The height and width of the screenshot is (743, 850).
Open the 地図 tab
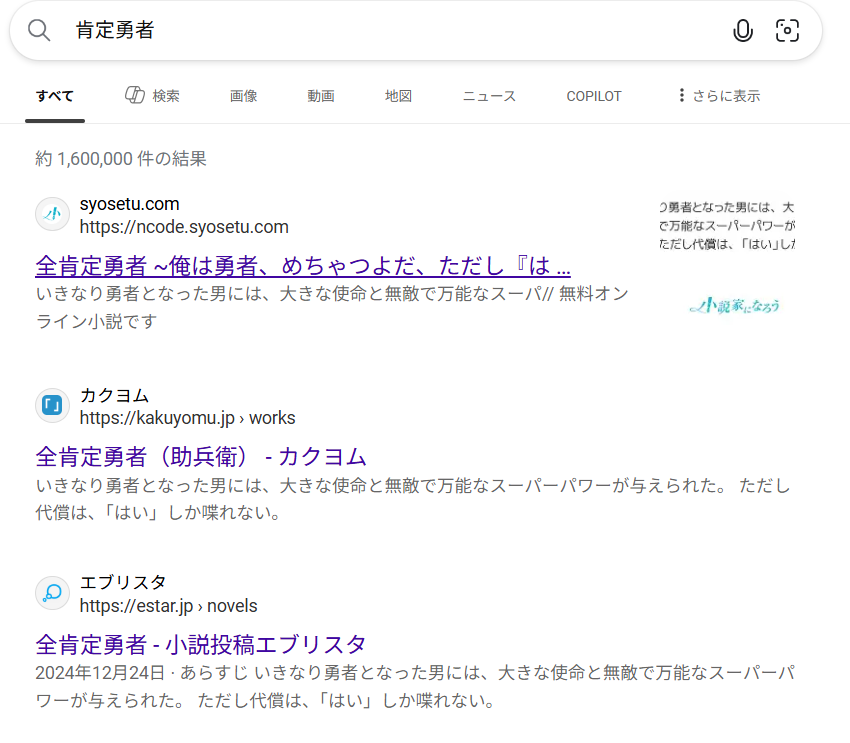[399, 96]
